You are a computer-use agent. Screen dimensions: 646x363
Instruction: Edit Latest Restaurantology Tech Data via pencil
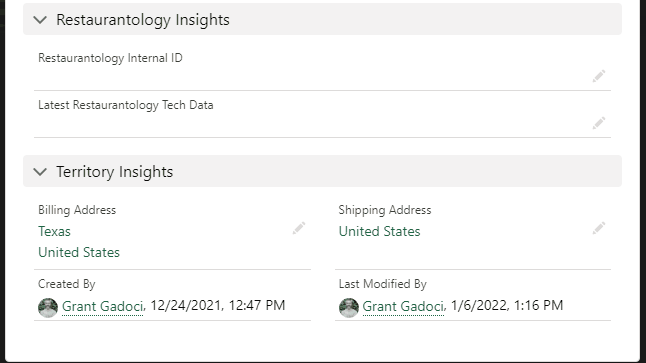click(599, 123)
